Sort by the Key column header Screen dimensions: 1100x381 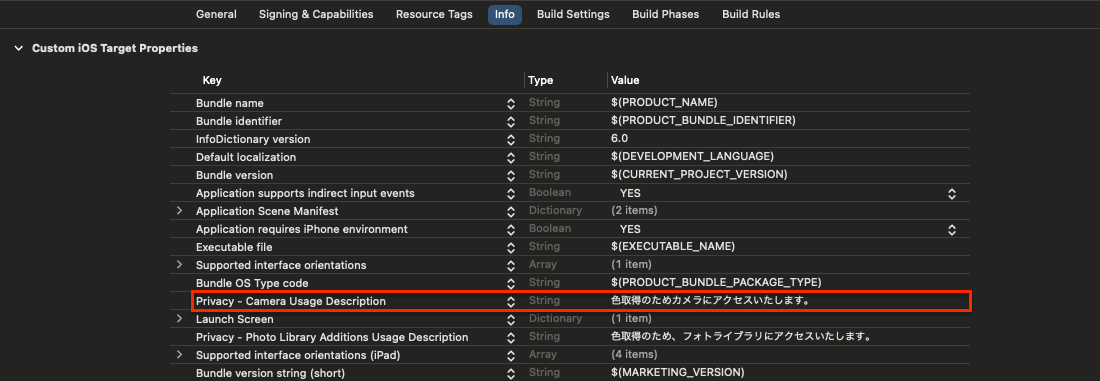tap(212, 81)
